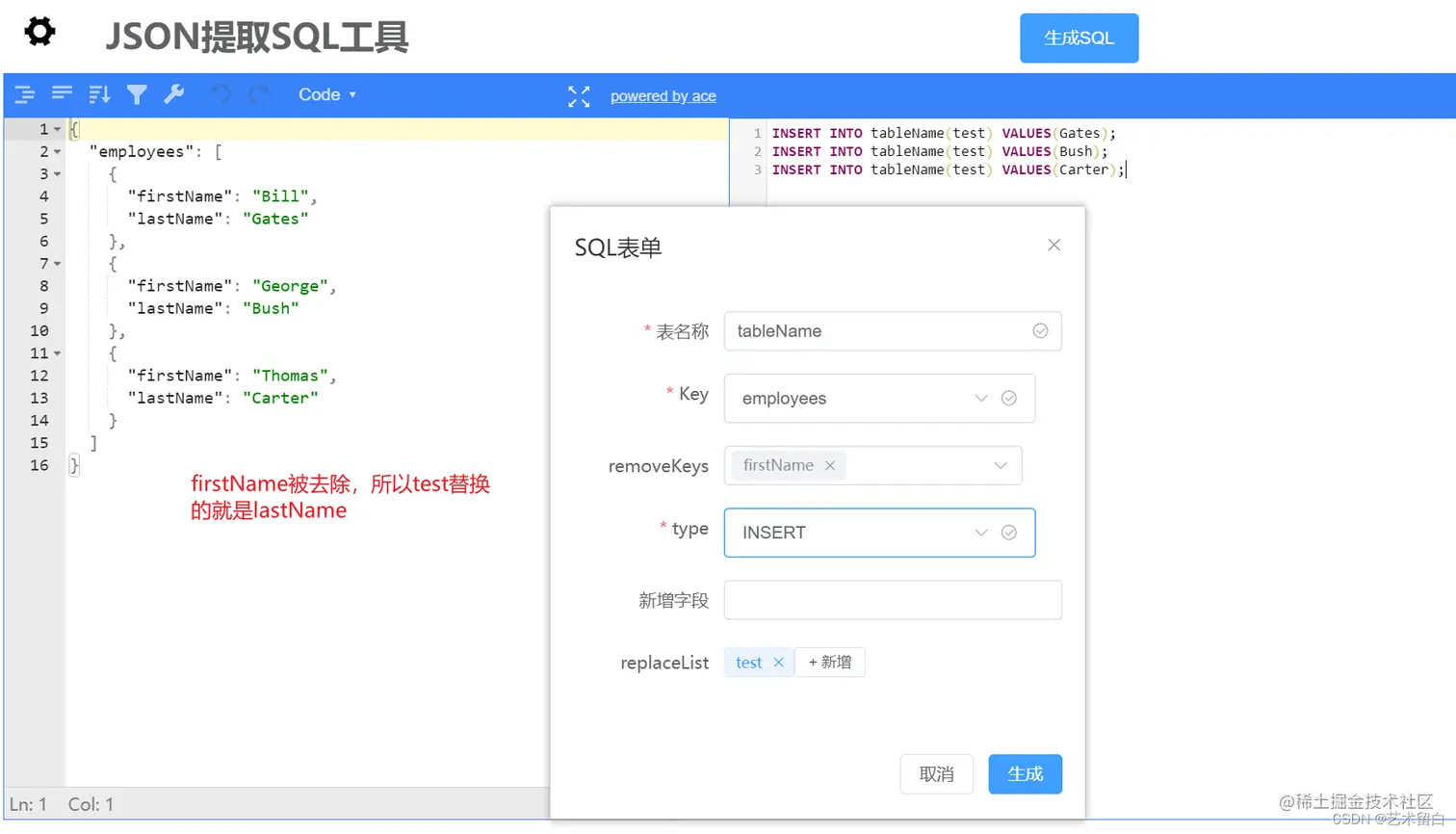Click the format JSON icon in editor toolbar
Viewport: 1456px width, 834px height.
[x=25, y=94]
